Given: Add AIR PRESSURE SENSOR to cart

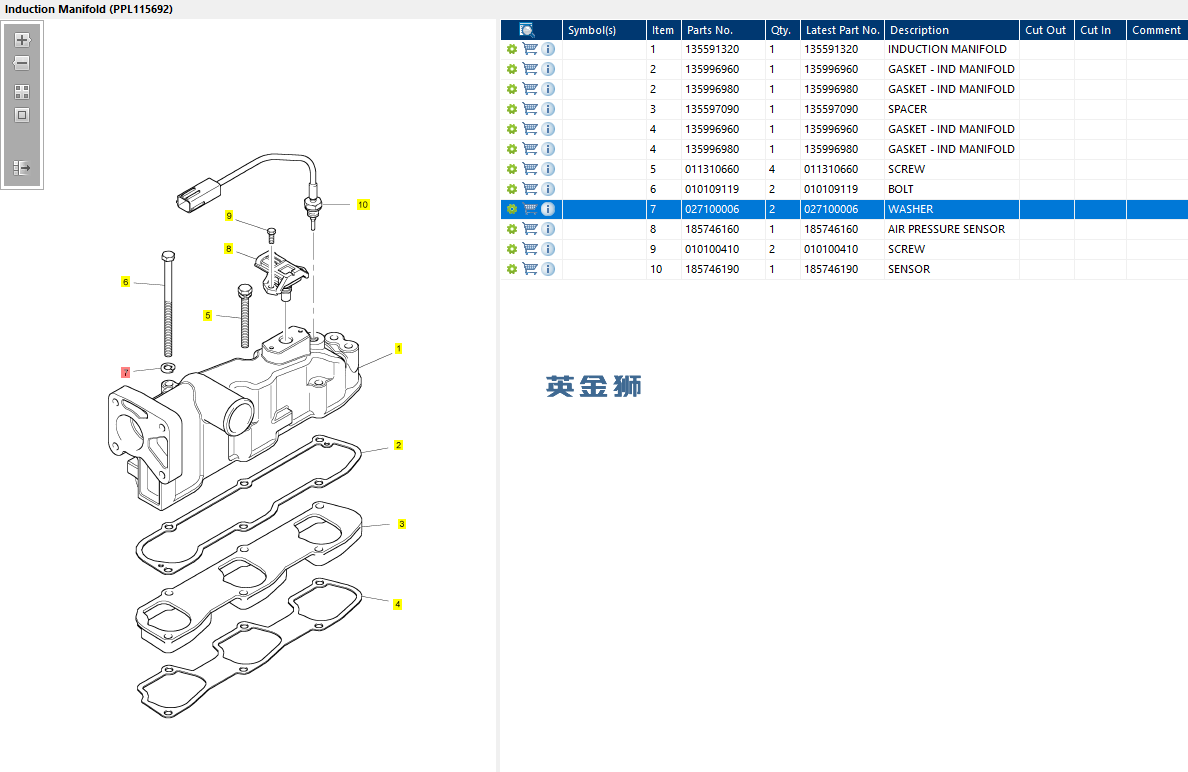Looking at the screenshot, I should [x=530, y=229].
